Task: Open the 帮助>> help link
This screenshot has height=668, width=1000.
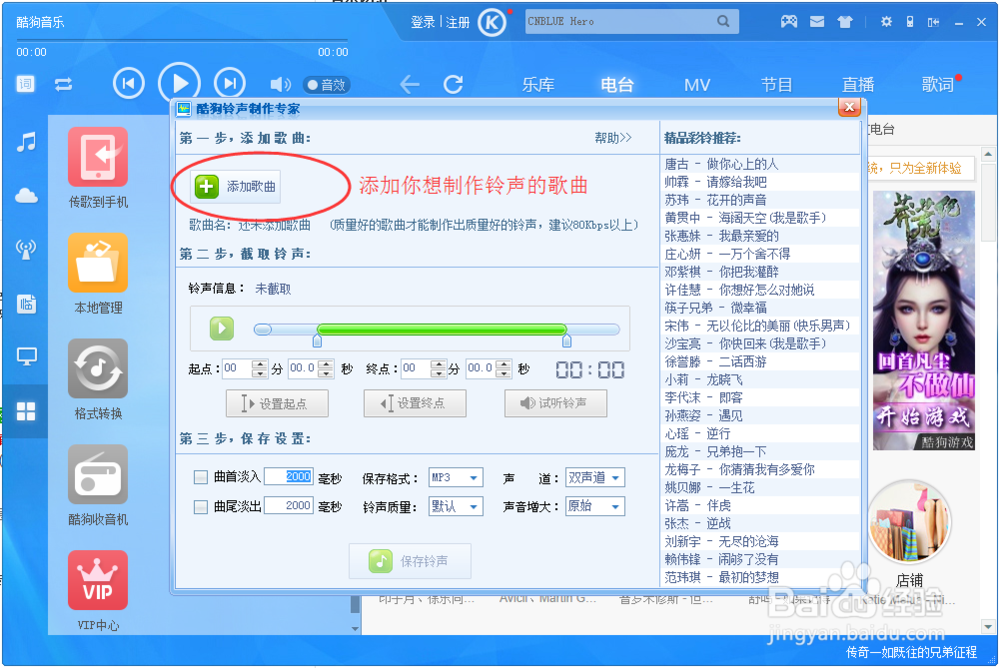Action: (x=613, y=138)
